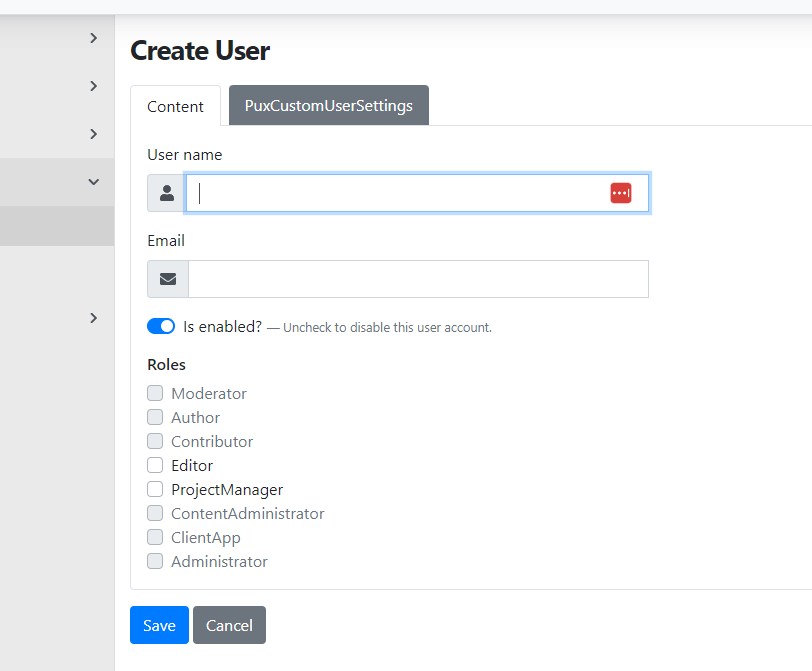The height and width of the screenshot is (671, 812).
Task: Select the Editor role checkbox
Action: [x=155, y=466]
